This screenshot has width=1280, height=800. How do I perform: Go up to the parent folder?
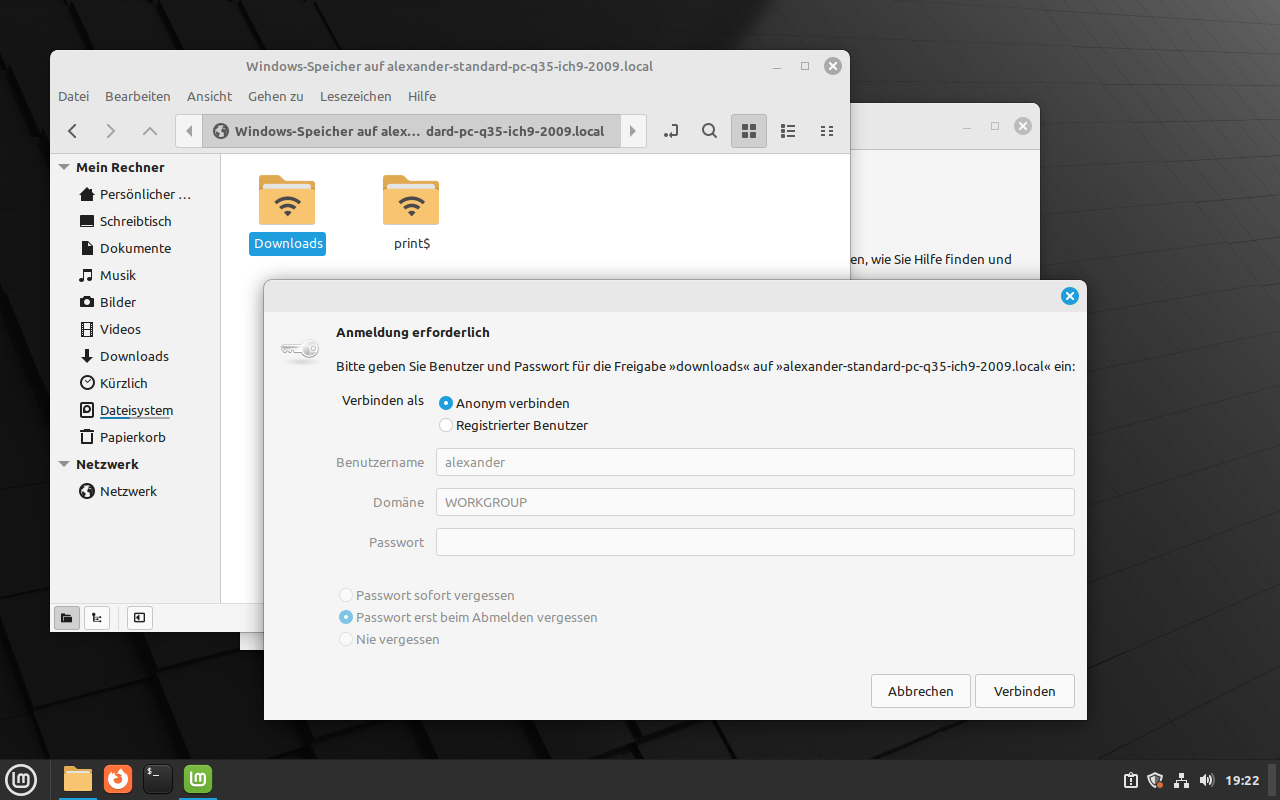coord(149,131)
